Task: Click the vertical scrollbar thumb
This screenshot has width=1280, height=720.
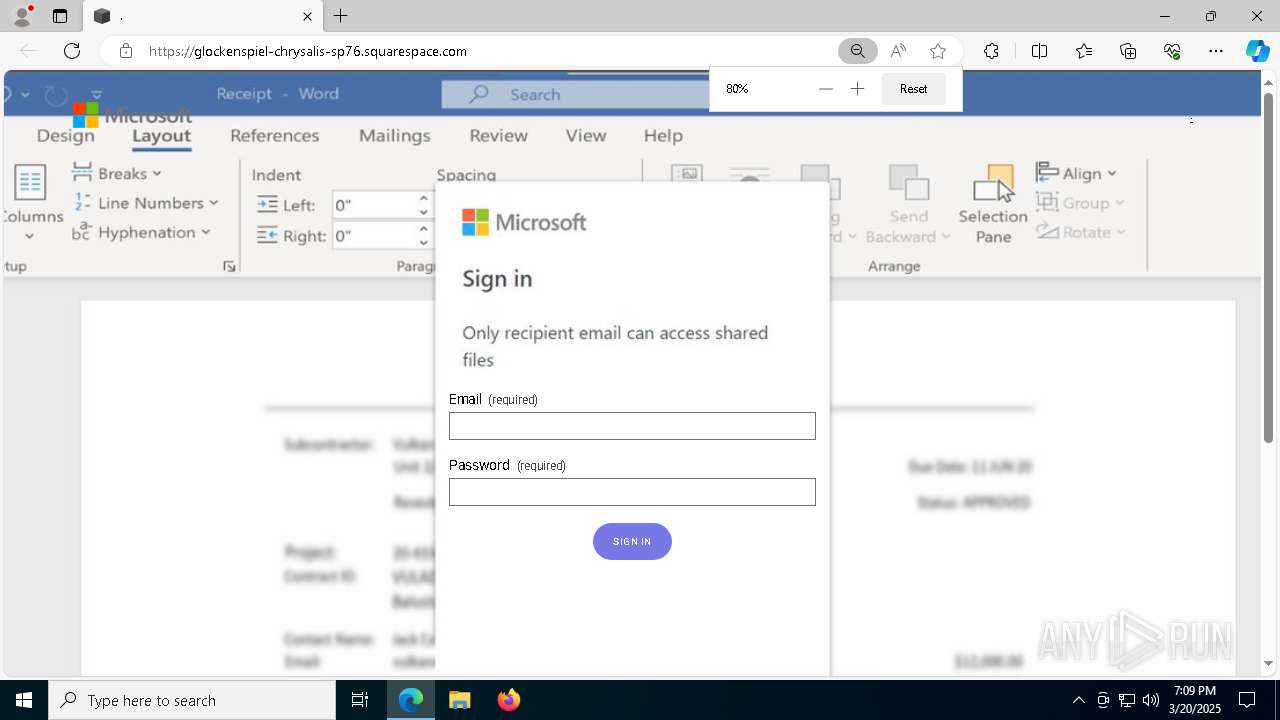Action: coord(1269,267)
